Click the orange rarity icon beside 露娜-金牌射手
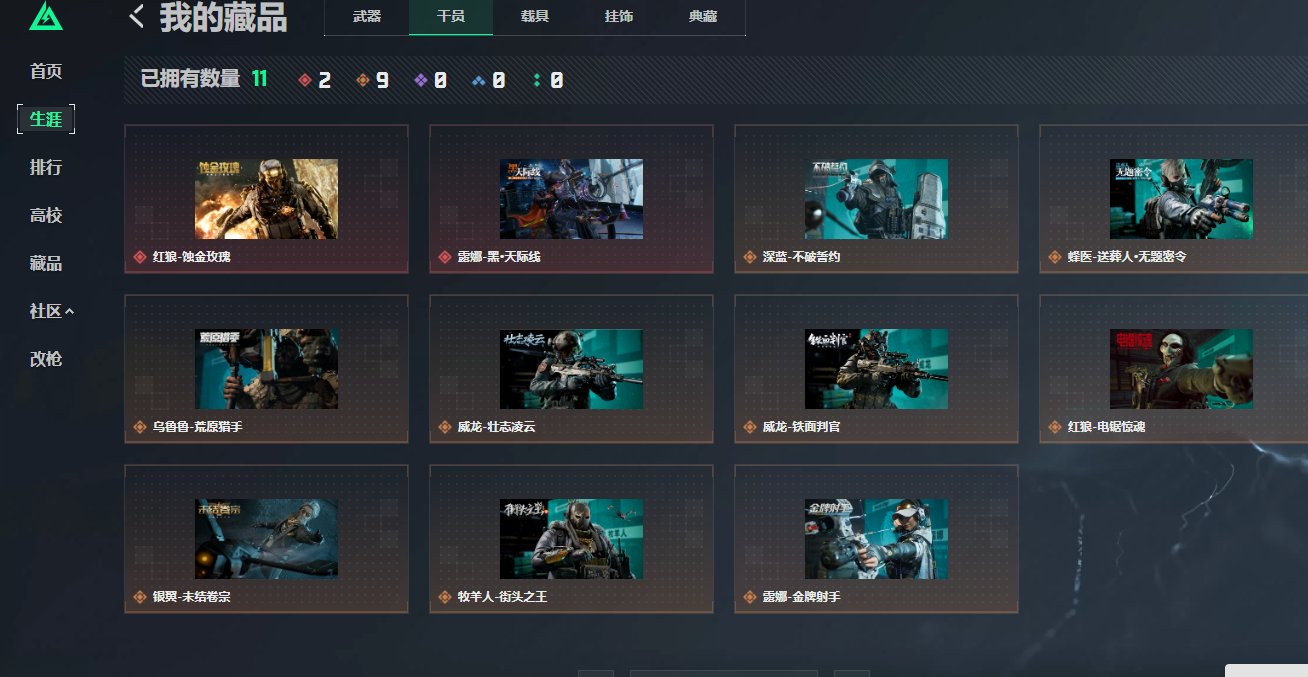 [x=750, y=597]
